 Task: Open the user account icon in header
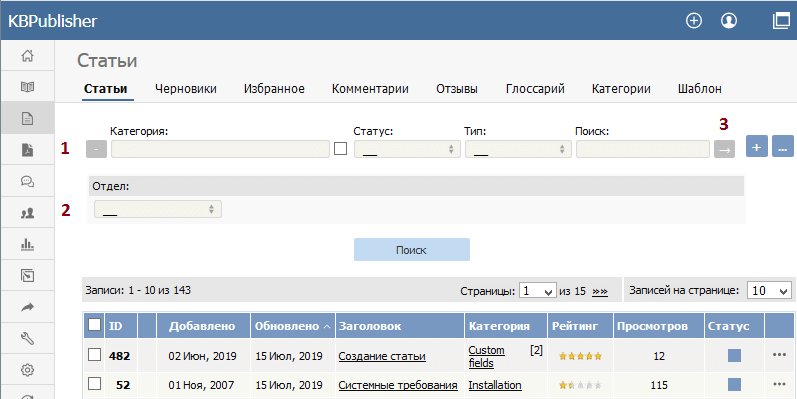(x=729, y=21)
